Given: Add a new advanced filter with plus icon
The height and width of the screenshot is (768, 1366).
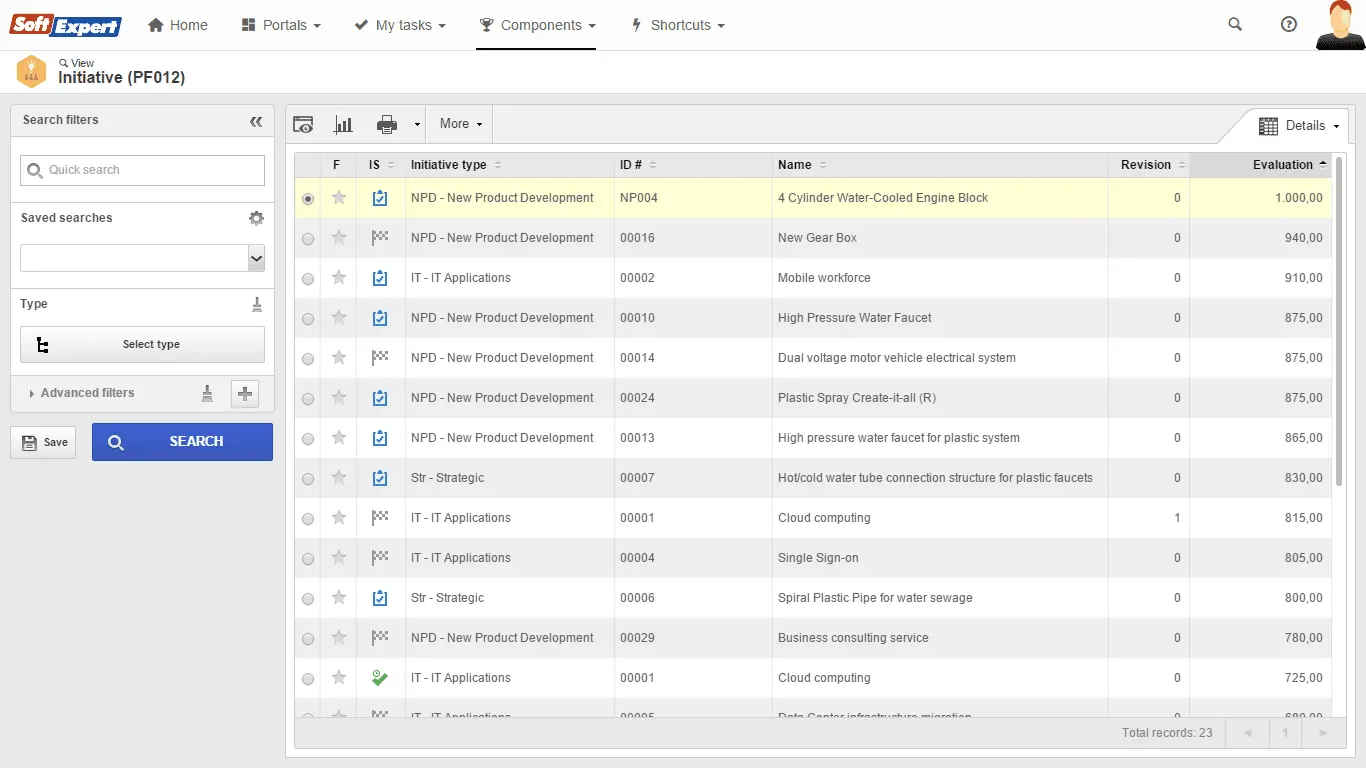Looking at the screenshot, I should [x=245, y=394].
